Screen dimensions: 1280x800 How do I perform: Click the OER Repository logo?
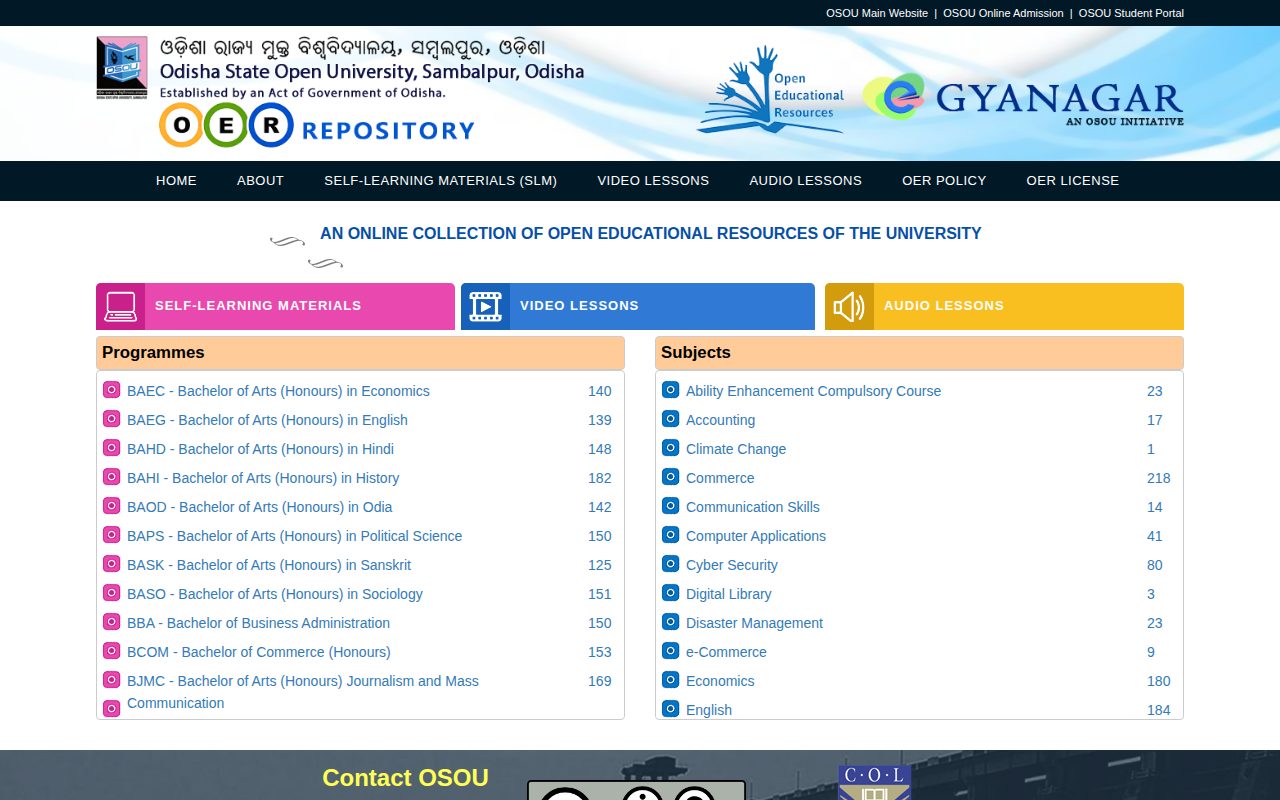click(317, 126)
